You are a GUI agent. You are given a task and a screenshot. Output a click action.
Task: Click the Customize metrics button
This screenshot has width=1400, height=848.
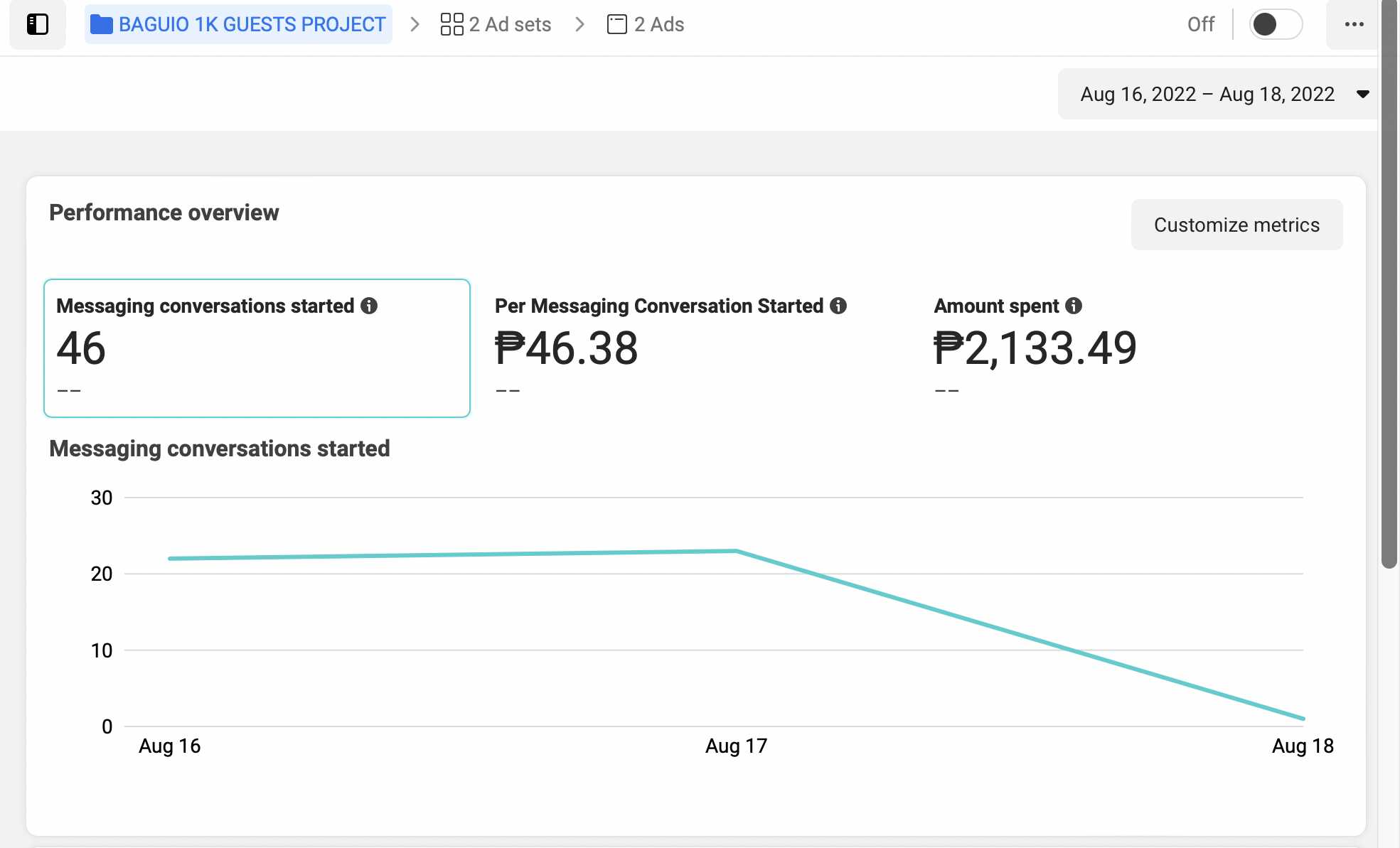click(x=1236, y=225)
